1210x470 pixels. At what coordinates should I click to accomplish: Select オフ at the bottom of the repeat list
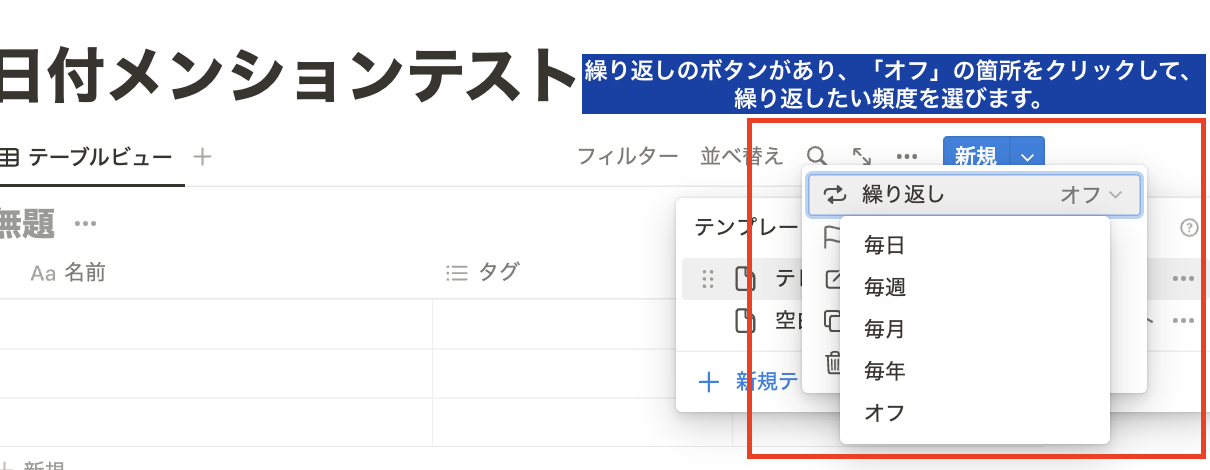tap(884, 412)
